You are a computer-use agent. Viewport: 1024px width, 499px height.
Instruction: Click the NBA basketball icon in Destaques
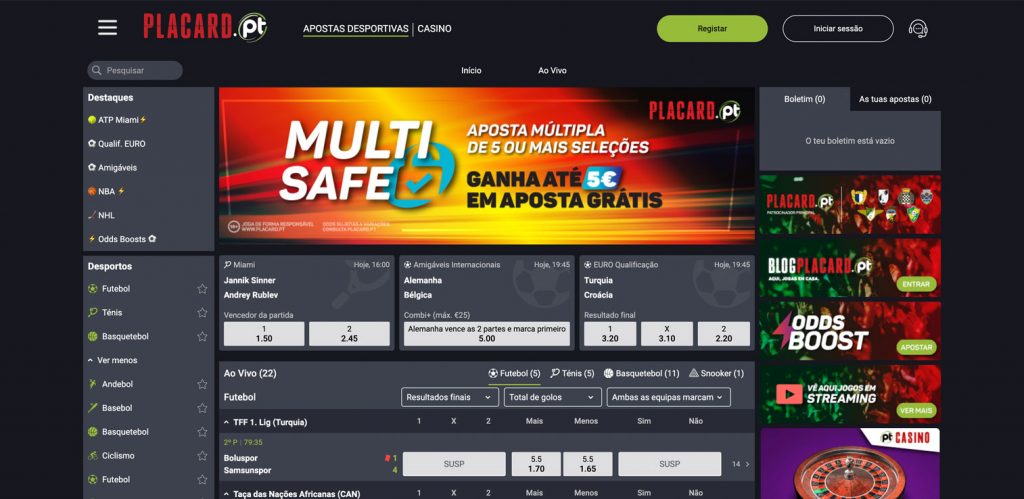click(x=92, y=191)
